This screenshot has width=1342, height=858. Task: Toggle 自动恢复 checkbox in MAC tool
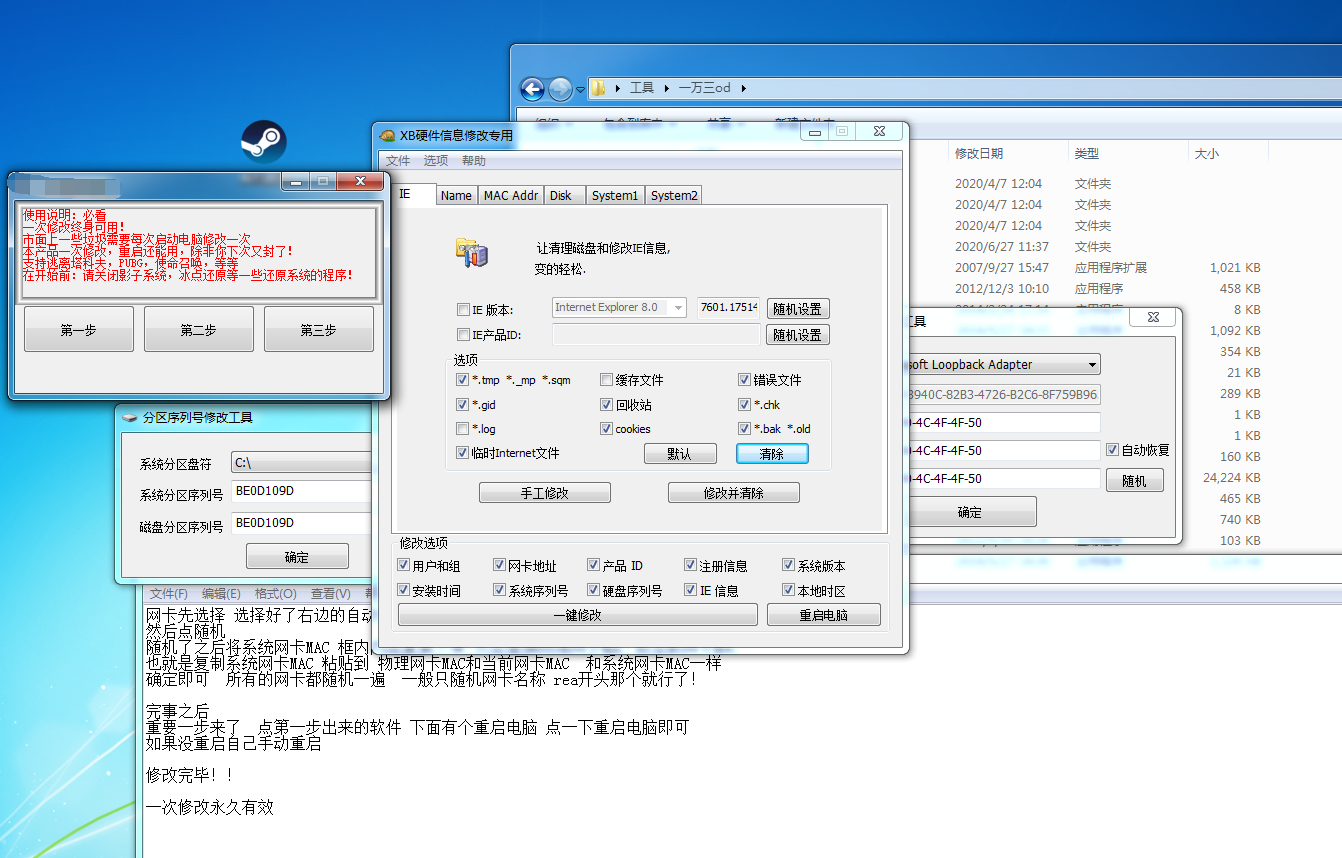click(x=1113, y=450)
